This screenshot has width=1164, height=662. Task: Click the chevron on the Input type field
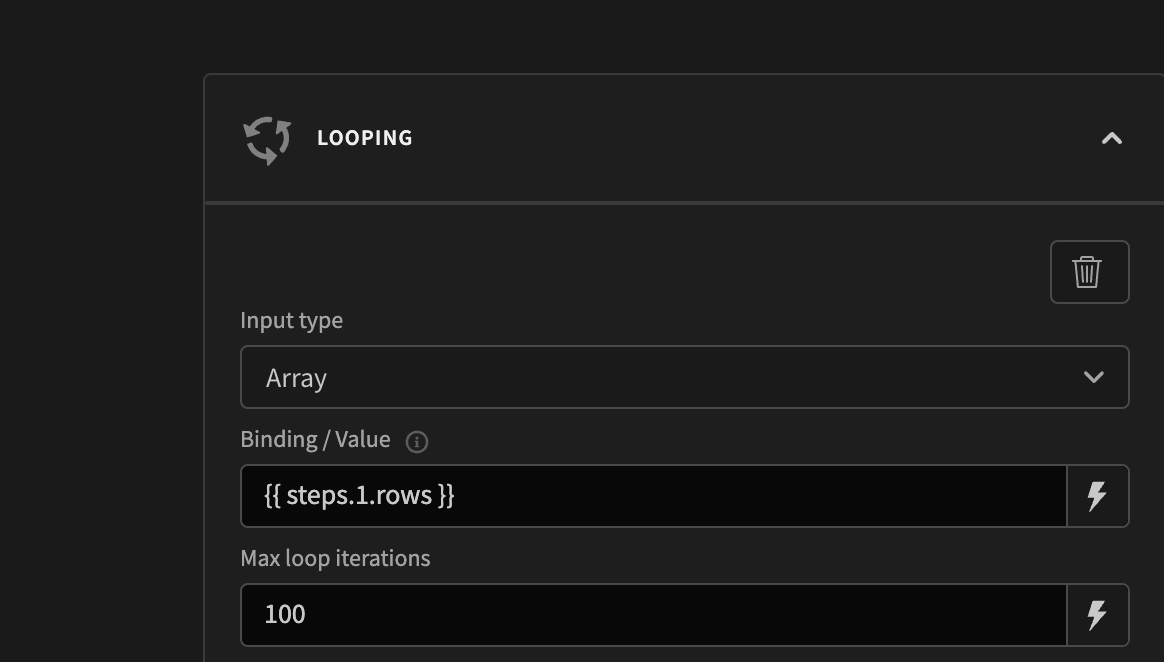pos(1094,377)
